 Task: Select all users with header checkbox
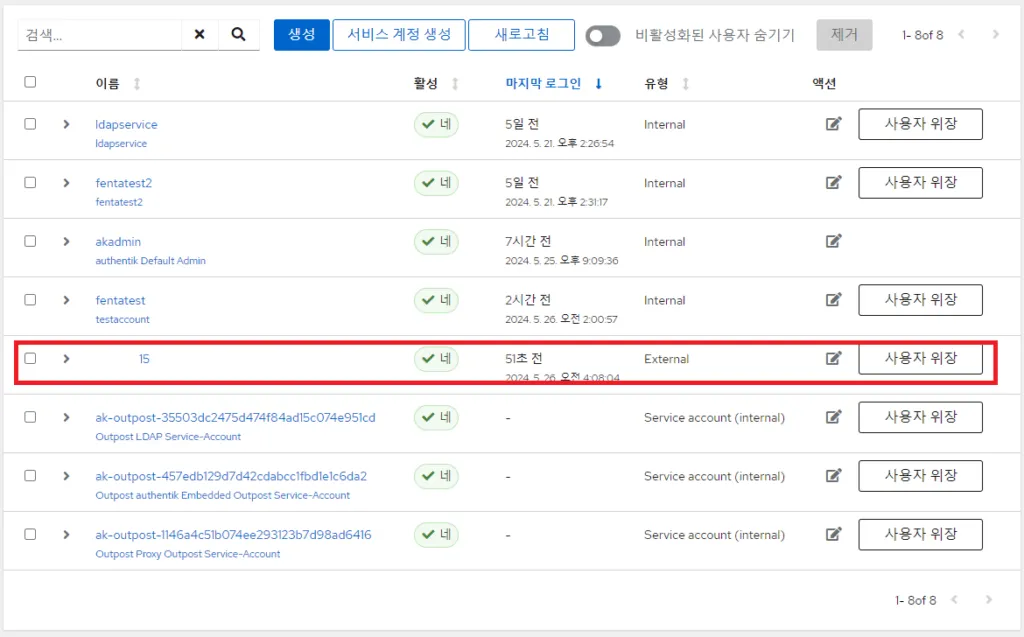[x=30, y=82]
